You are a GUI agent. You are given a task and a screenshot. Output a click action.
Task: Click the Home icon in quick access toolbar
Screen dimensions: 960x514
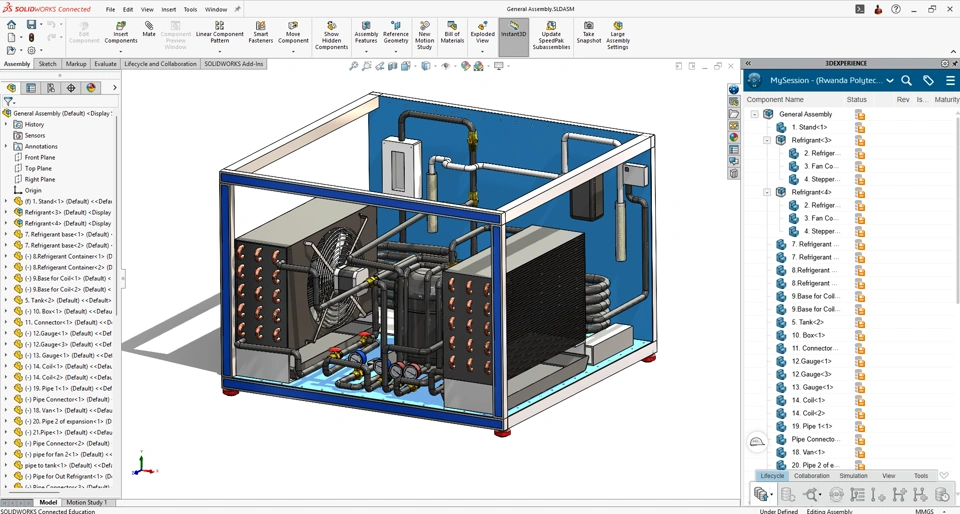(11, 24)
